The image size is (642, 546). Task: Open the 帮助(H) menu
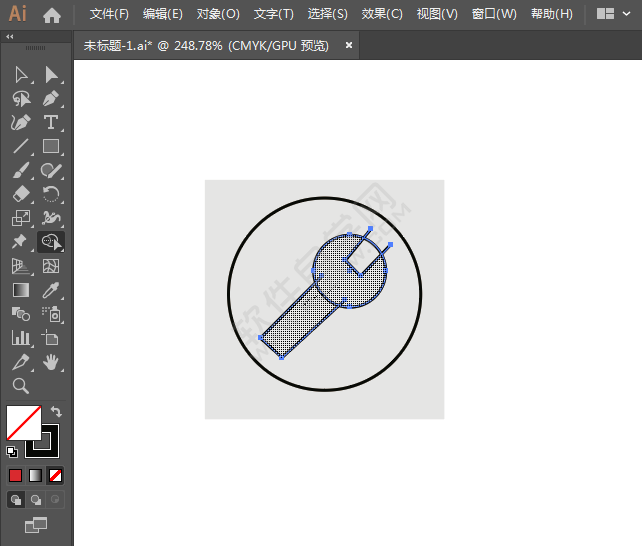pyautogui.click(x=552, y=14)
